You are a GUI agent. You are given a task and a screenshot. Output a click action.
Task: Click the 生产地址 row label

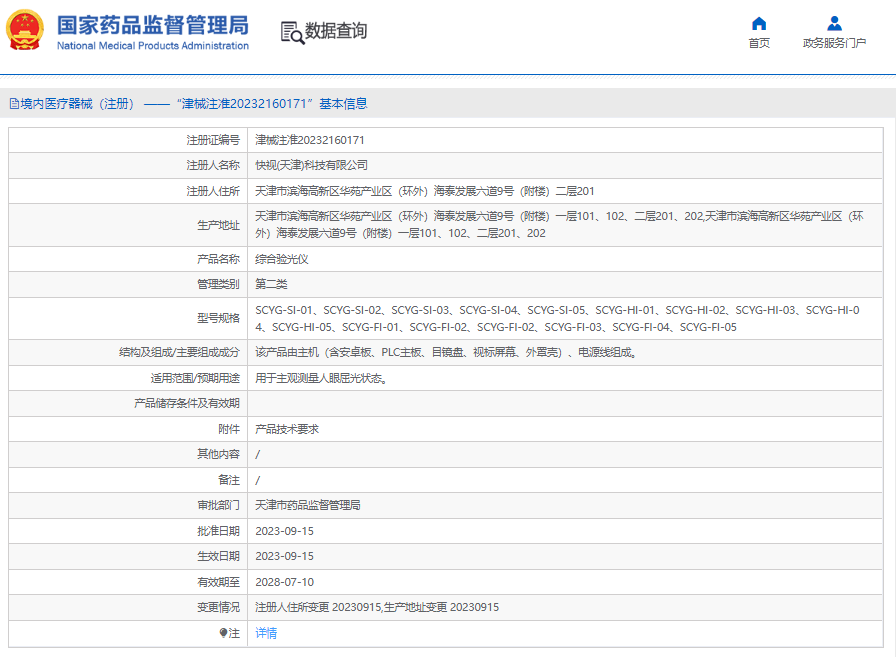point(218,225)
